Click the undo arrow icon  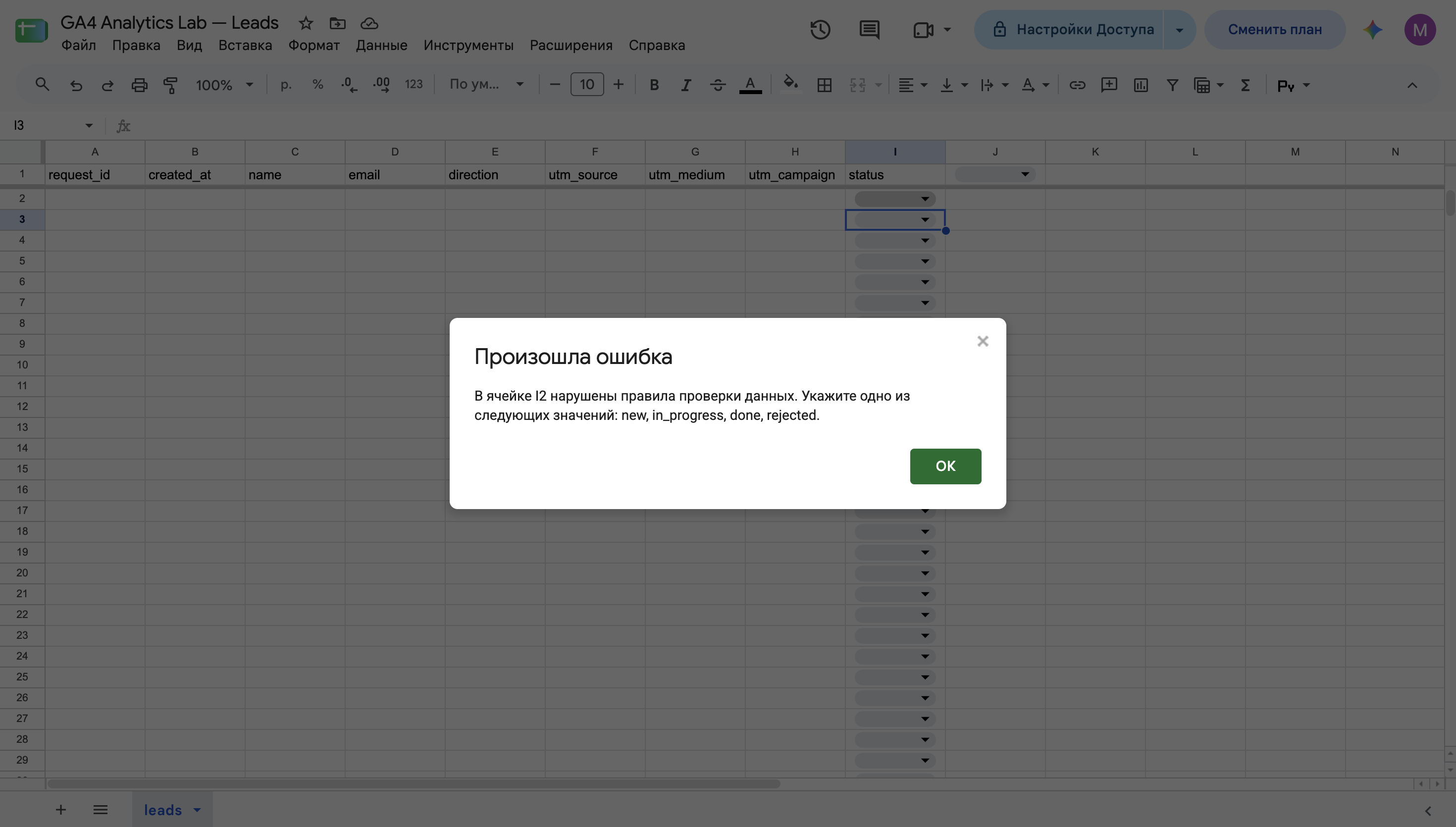click(76, 85)
